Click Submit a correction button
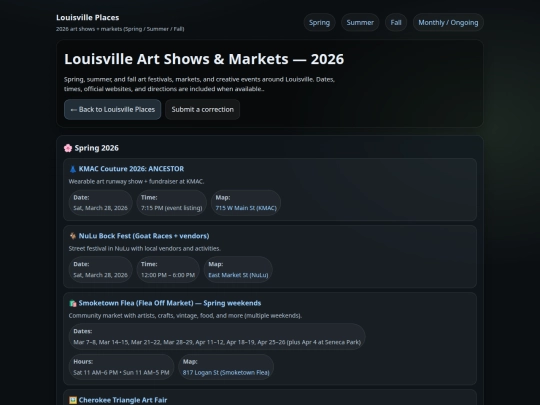Viewport: 540px width, 405px height. [x=202, y=110]
